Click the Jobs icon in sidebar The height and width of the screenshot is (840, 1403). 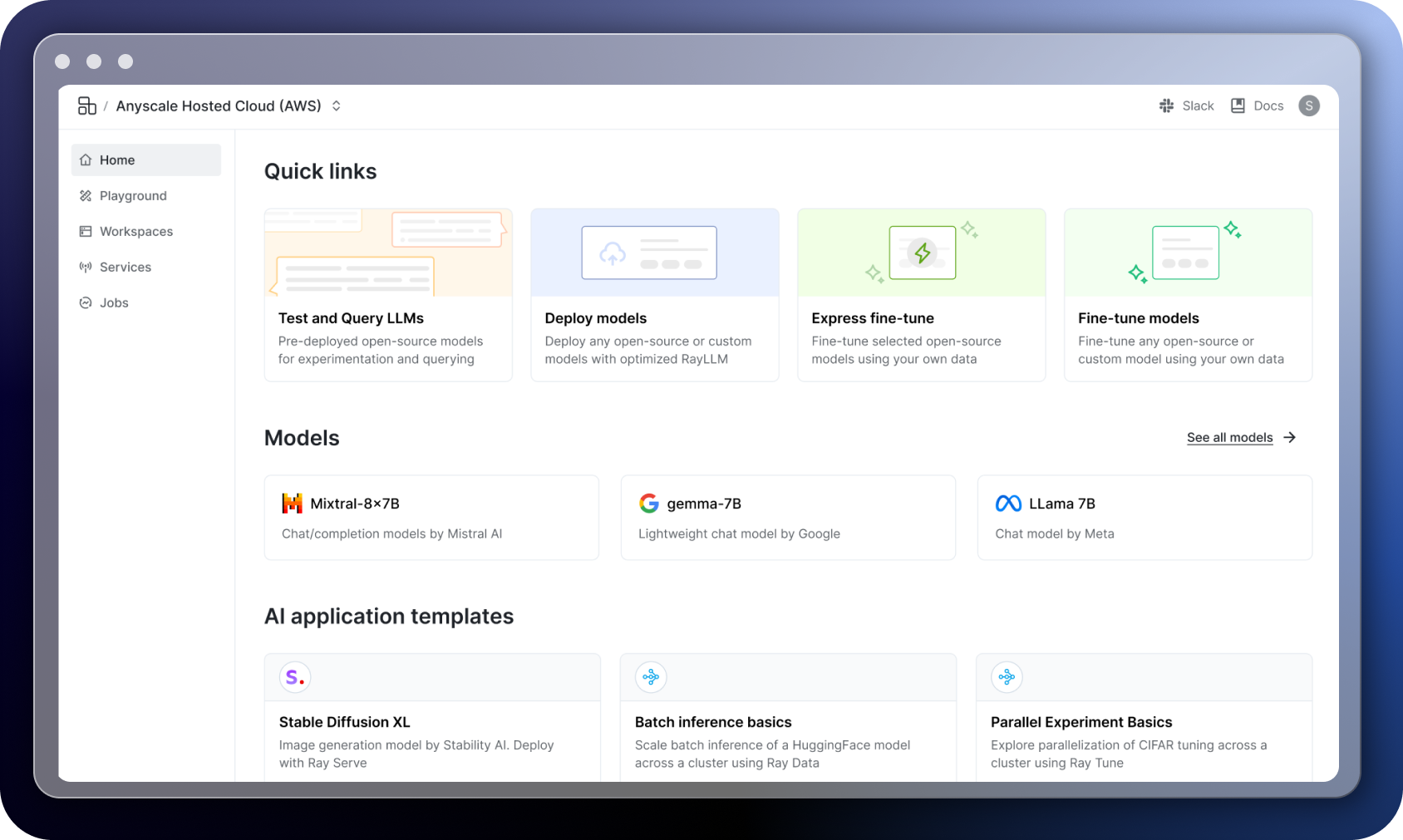coord(86,302)
